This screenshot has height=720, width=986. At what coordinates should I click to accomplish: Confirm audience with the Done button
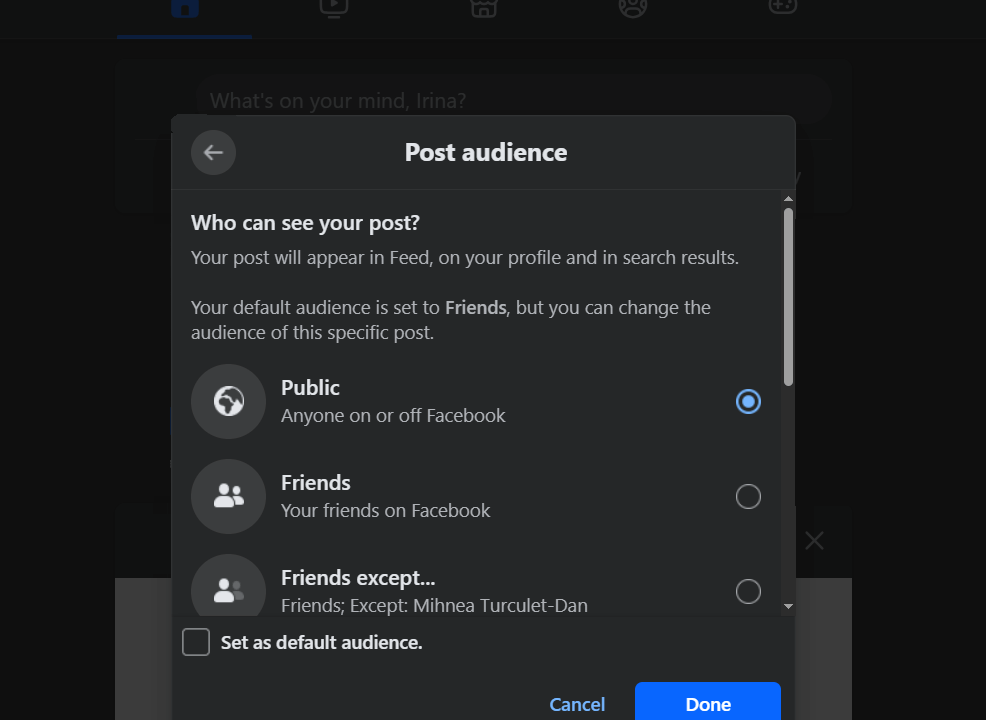coord(708,703)
